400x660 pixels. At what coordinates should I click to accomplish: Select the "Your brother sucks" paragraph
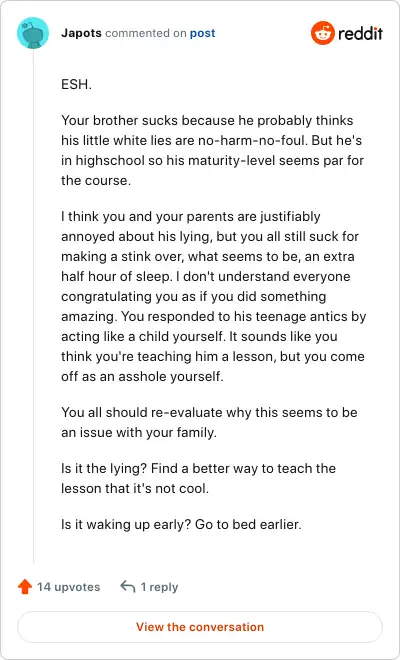click(x=213, y=150)
